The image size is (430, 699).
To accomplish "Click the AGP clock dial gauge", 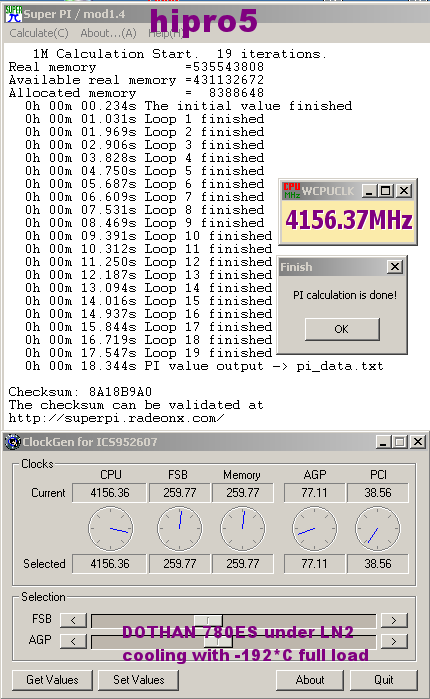I will pyautogui.click(x=315, y=528).
